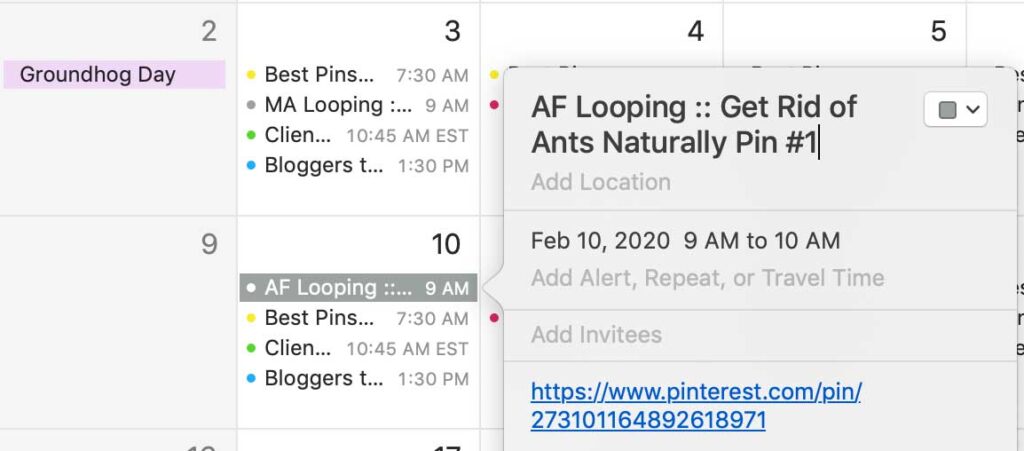The height and width of the screenshot is (451, 1024).
Task: Select day 9 calendar cell
Action: [118, 322]
